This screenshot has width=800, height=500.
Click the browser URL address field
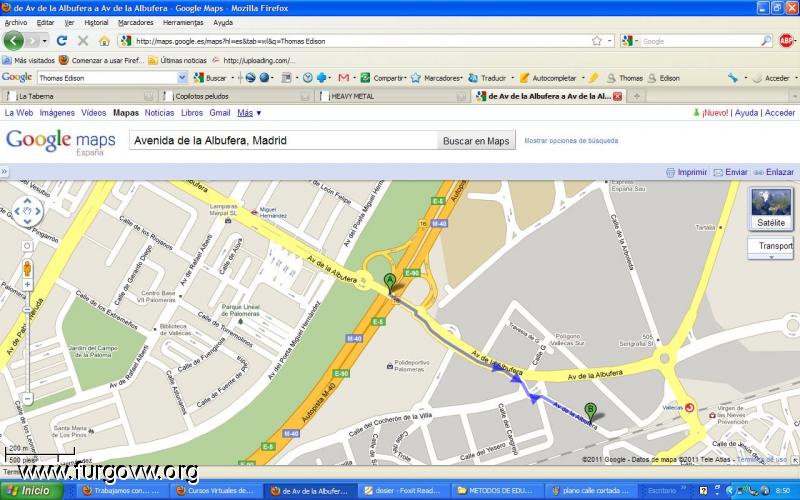click(362, 41)
